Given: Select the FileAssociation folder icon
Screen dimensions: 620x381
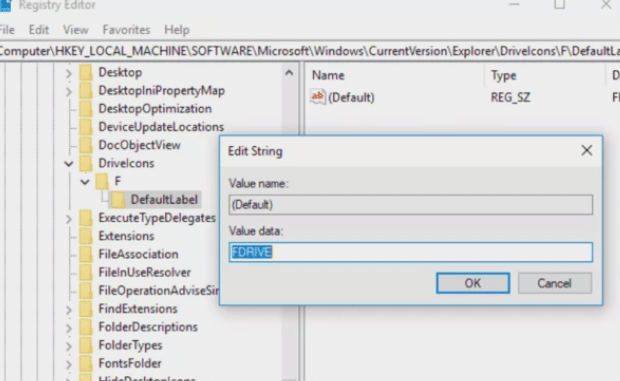Looking at the screenshot, I should 86,254.
